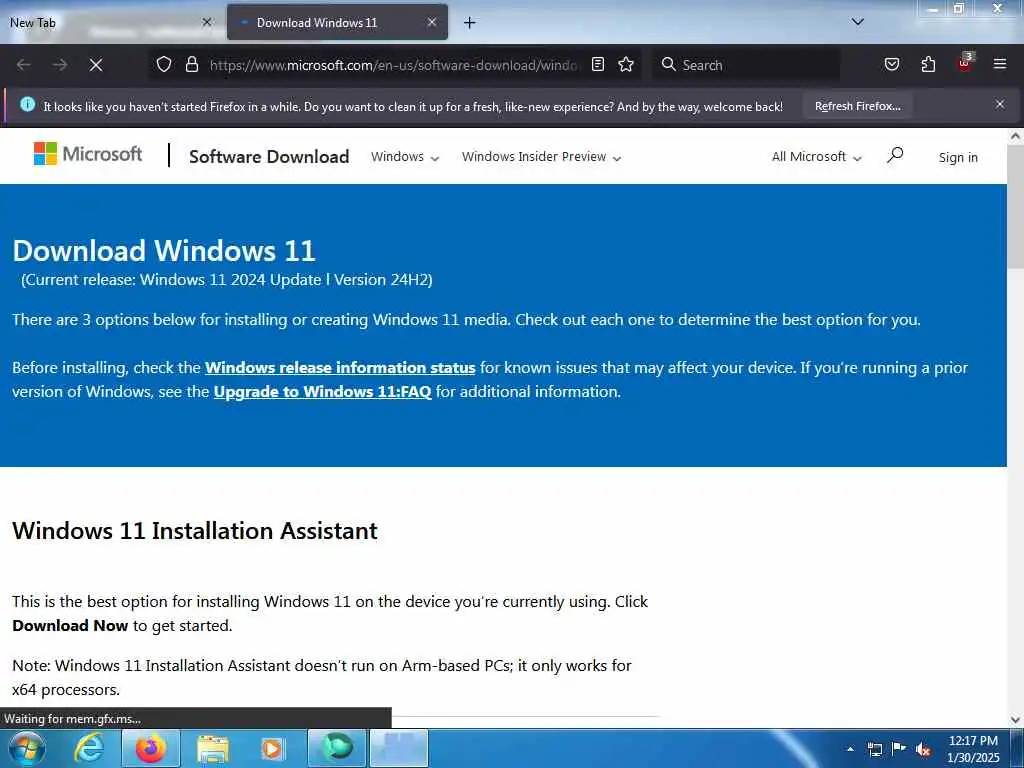Close the Download Windows 11 tab
The image size is (1024, 768).
point(432,22)
